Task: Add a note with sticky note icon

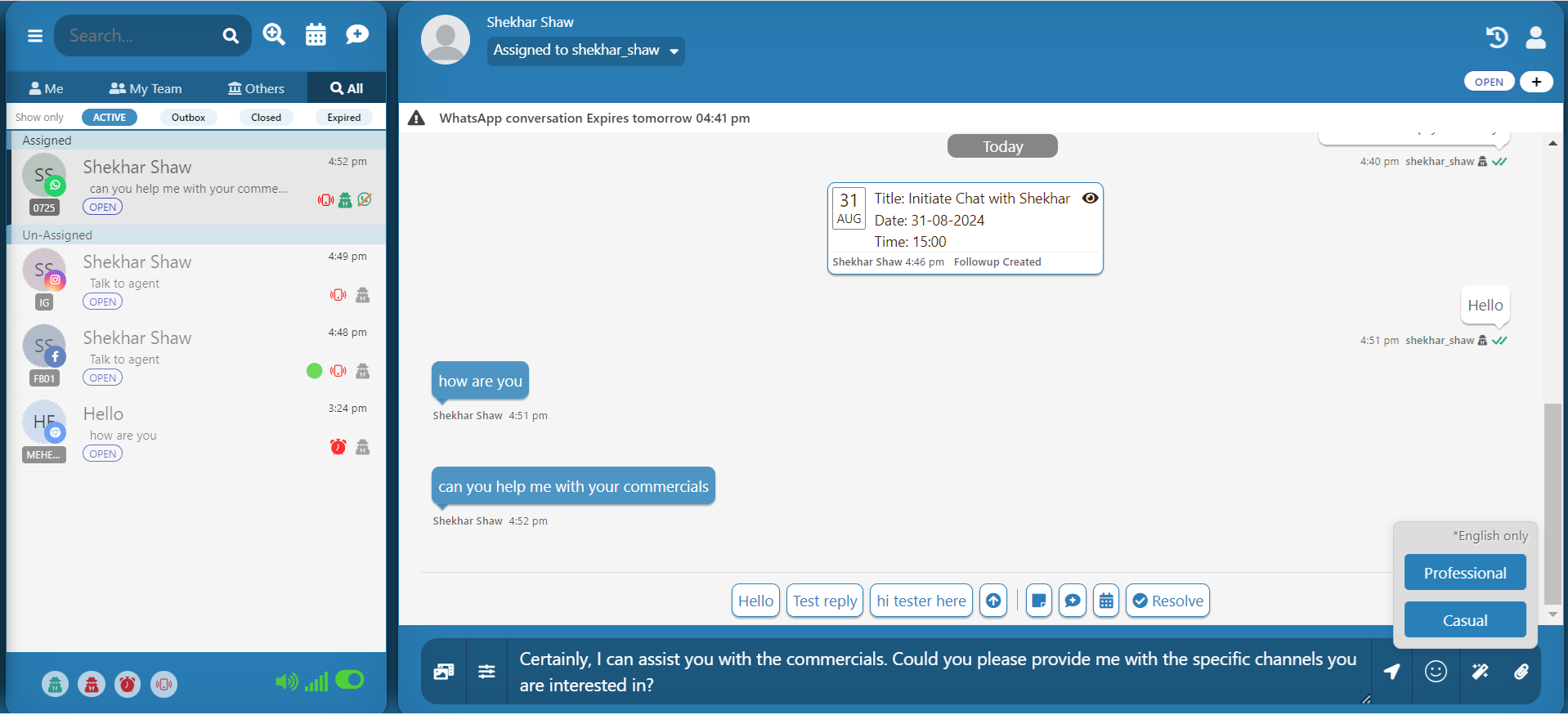Action: pos(1039,601)
